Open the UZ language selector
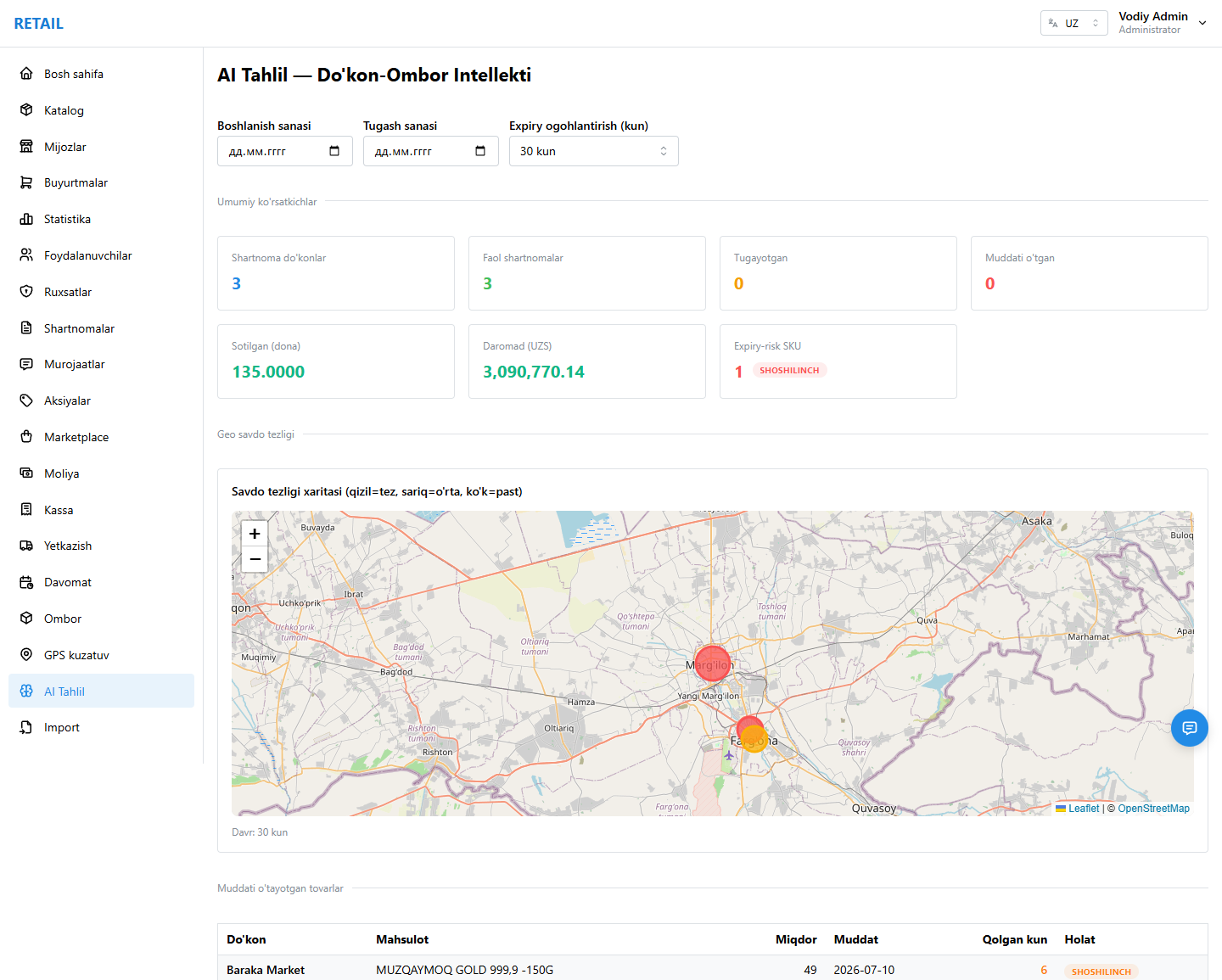Image resolution: width=1222 pixels, height=980 pixels. (1074, 23)
